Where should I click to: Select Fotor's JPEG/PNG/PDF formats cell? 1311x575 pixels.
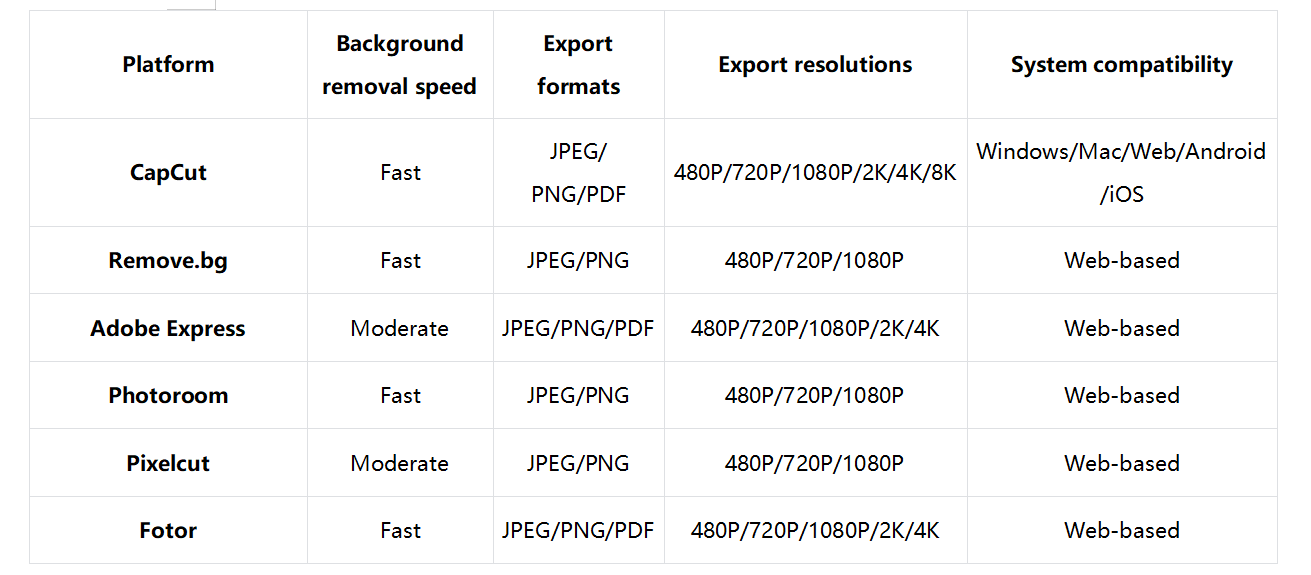(x=578, y=530)
